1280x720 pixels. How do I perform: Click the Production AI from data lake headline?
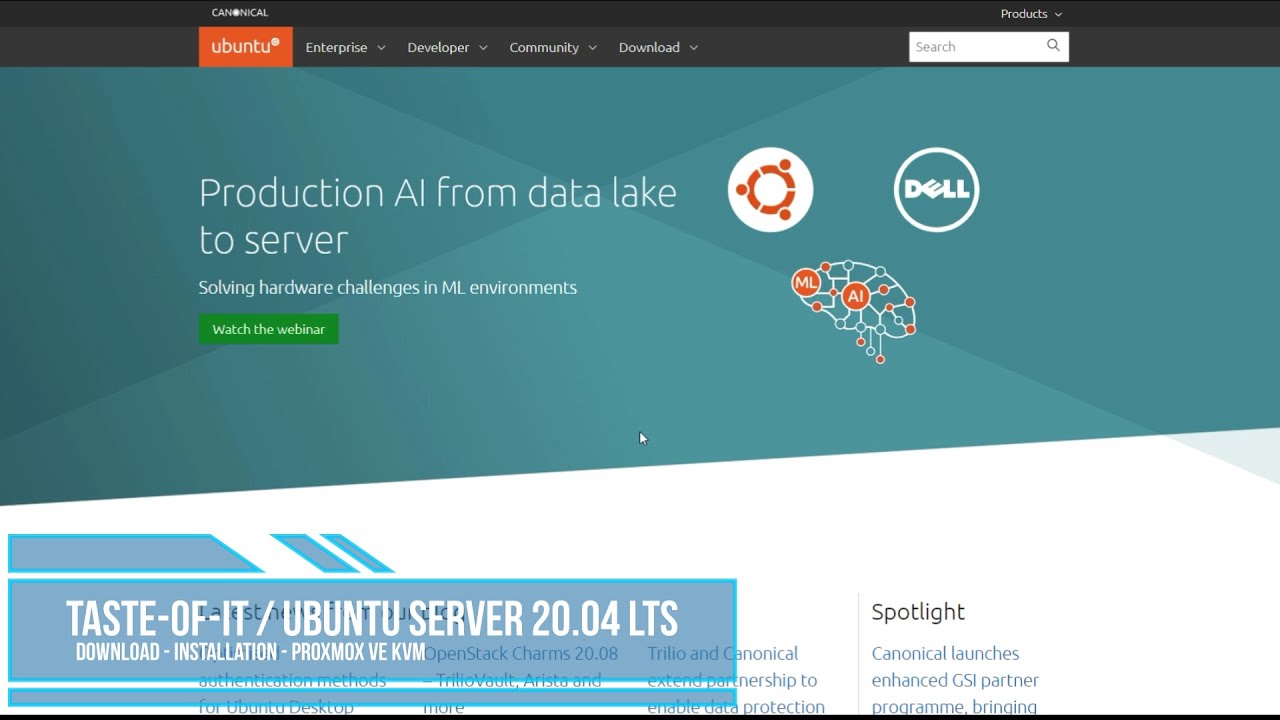[x=438, y=215]
